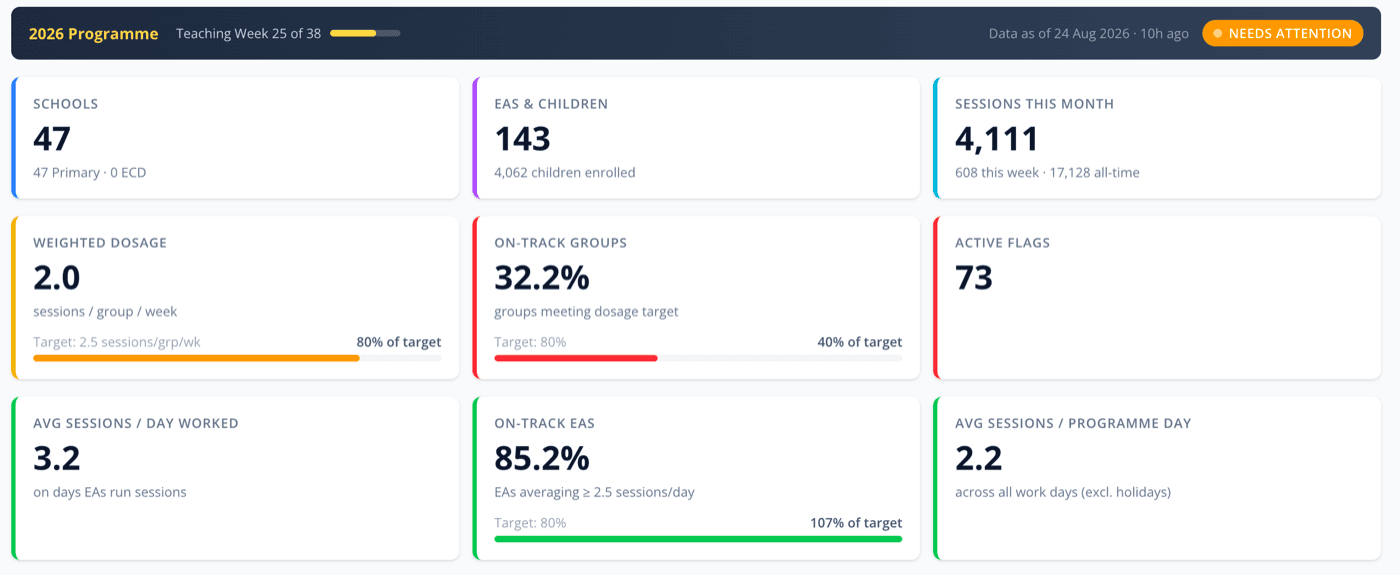Click "Target: 80%" in On-Track Groups card
Viewport: 1400px width, 575px height.
(x=530, y=342)
